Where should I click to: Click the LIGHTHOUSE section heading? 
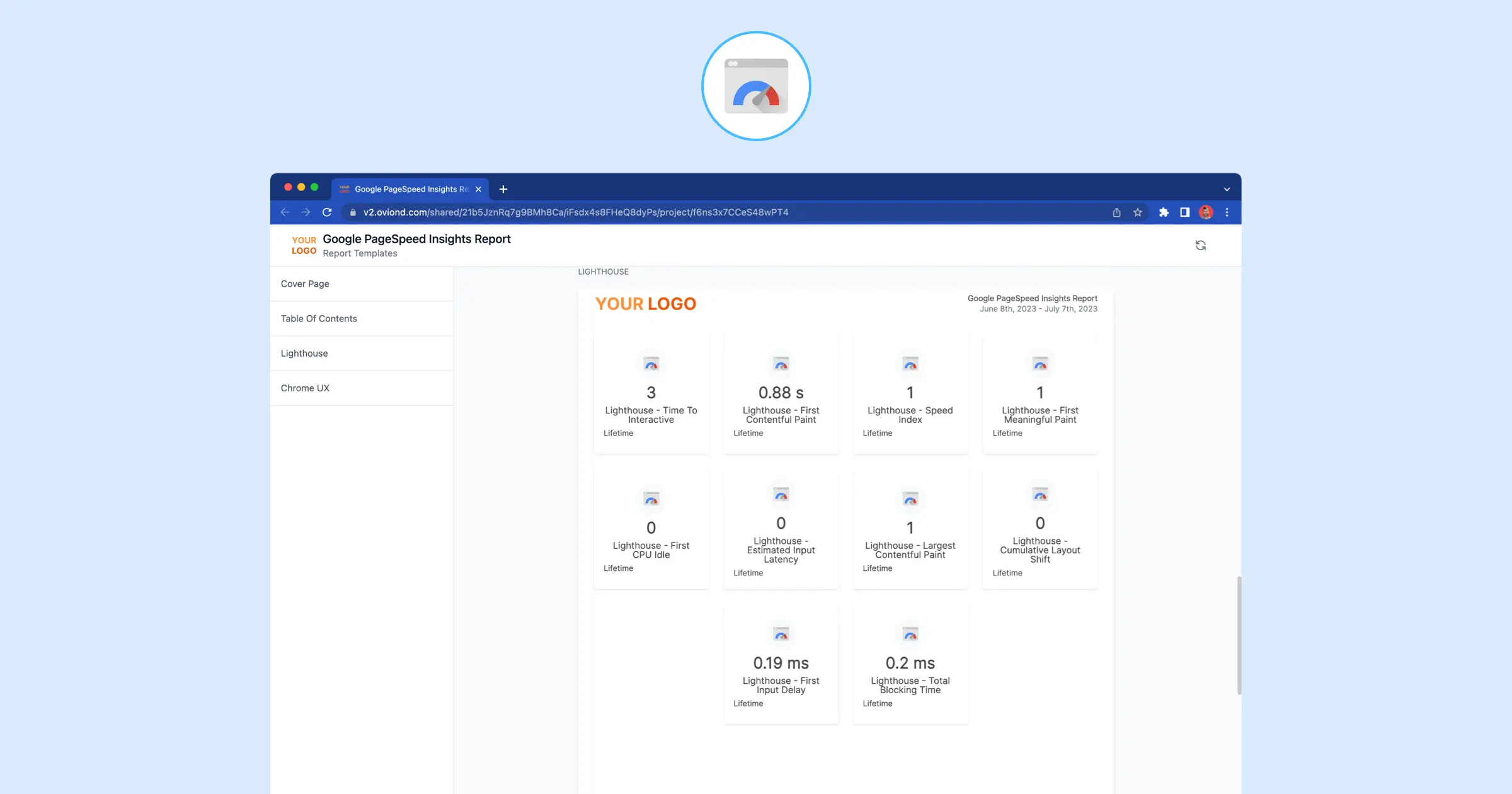603,272
